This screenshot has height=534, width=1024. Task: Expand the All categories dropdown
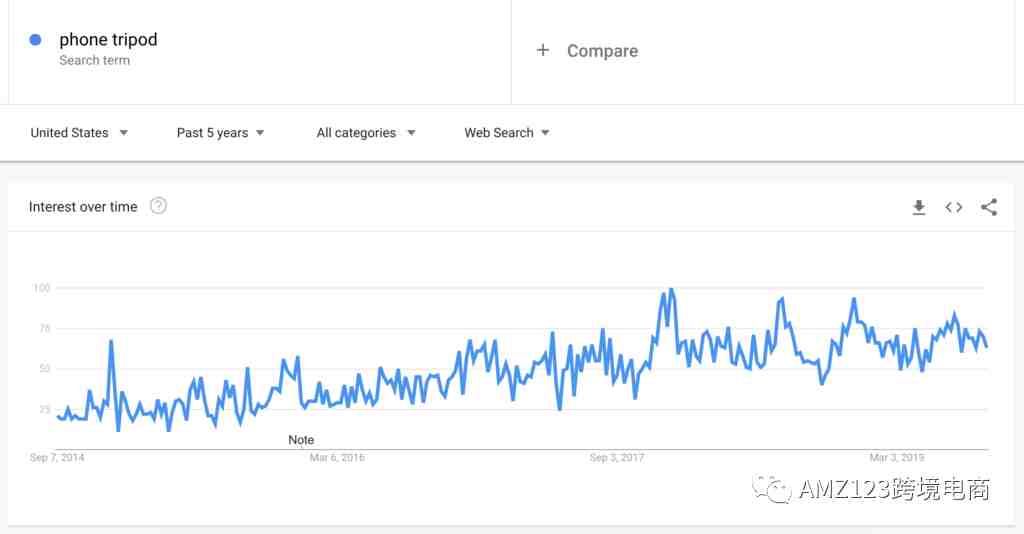coord(366,133)
